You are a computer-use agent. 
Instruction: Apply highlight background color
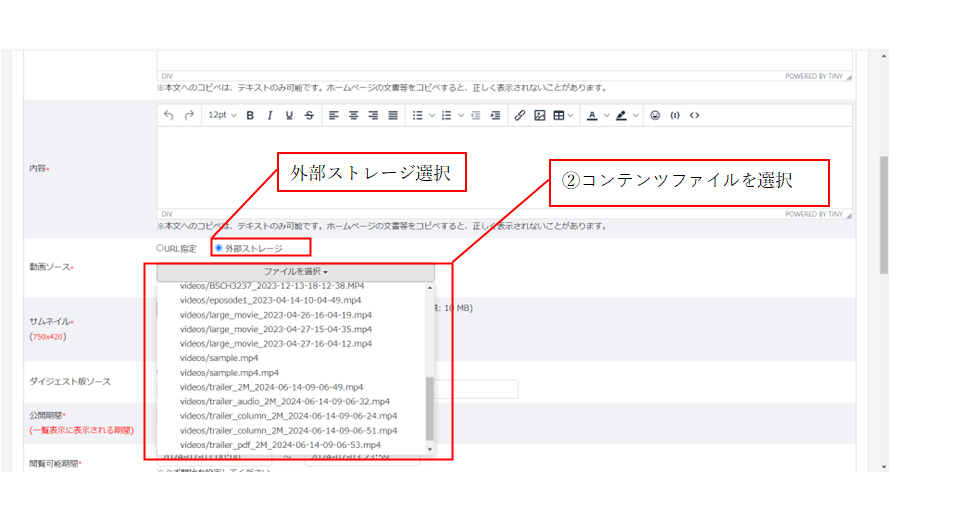(621, 116)
